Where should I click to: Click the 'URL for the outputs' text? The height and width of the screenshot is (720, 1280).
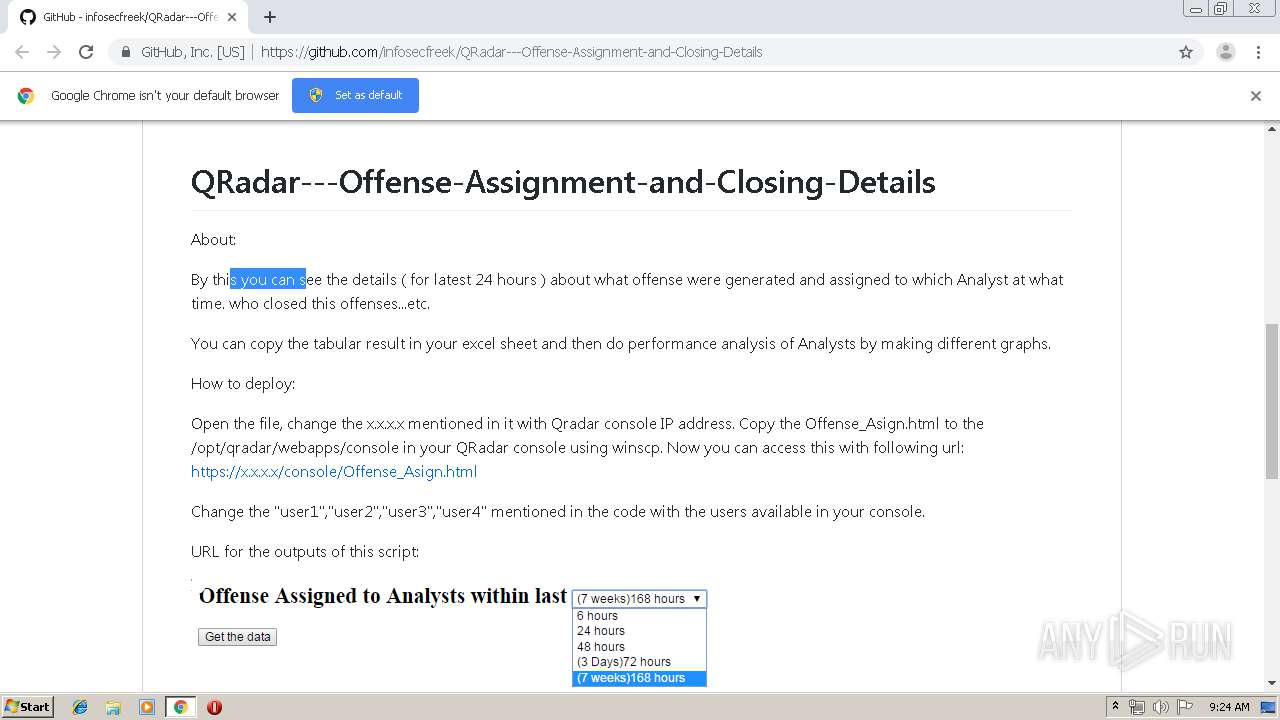coord(305,552)
